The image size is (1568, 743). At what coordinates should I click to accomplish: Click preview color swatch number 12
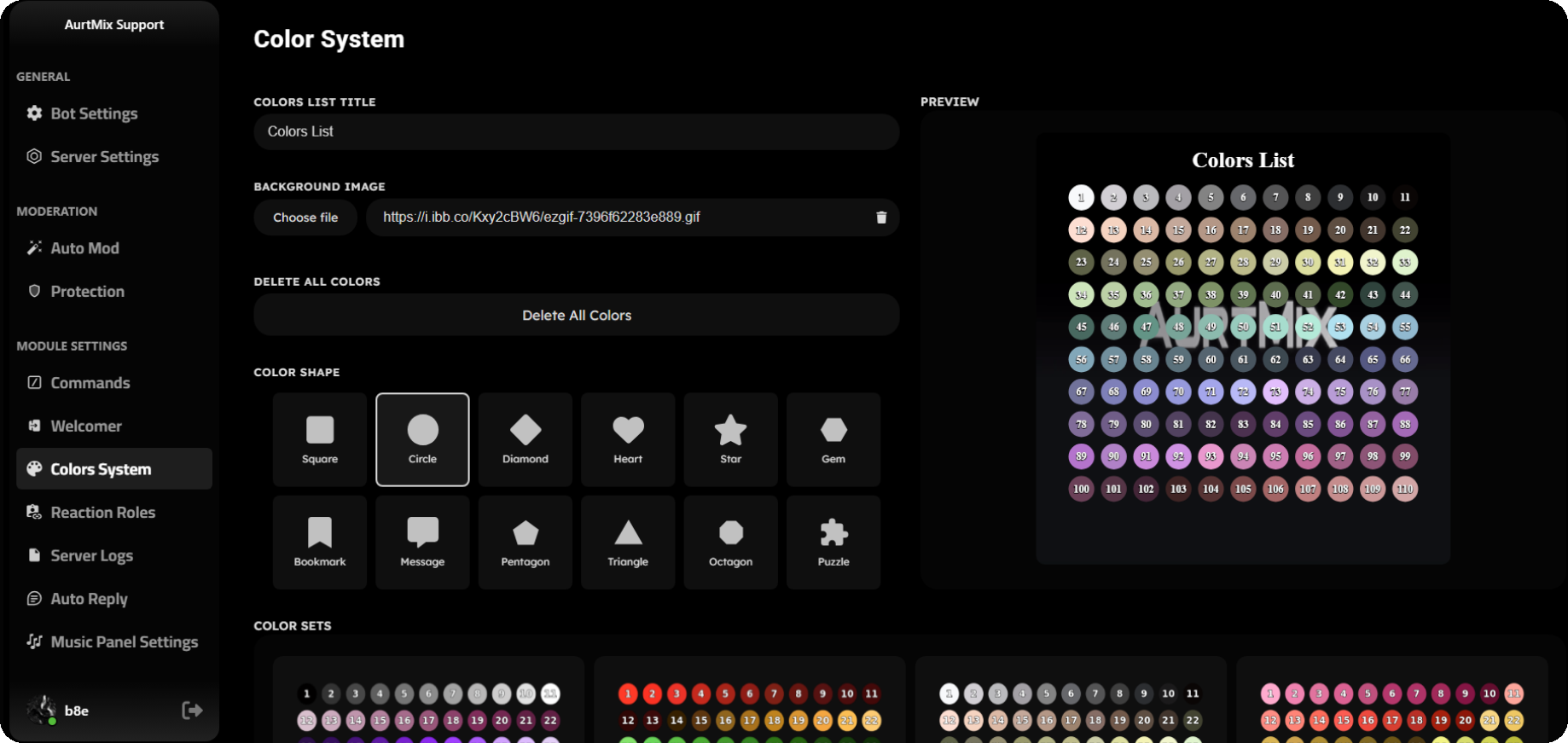[x=1081, y=229]
